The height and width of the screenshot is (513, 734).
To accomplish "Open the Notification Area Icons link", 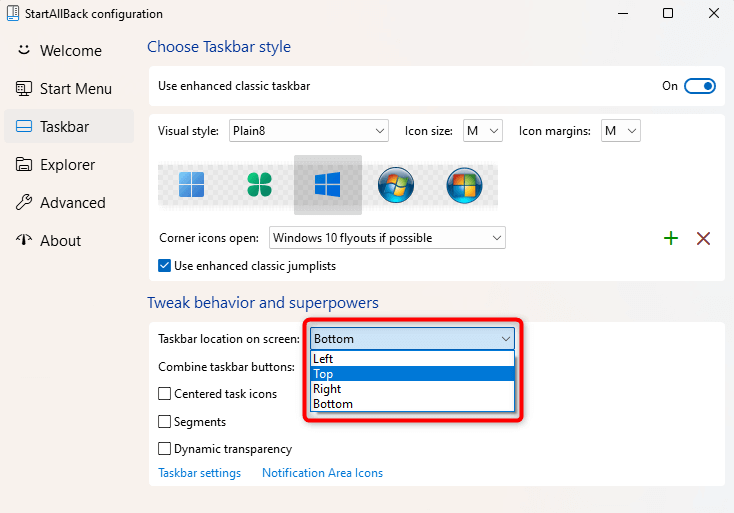I will (322, 473).
